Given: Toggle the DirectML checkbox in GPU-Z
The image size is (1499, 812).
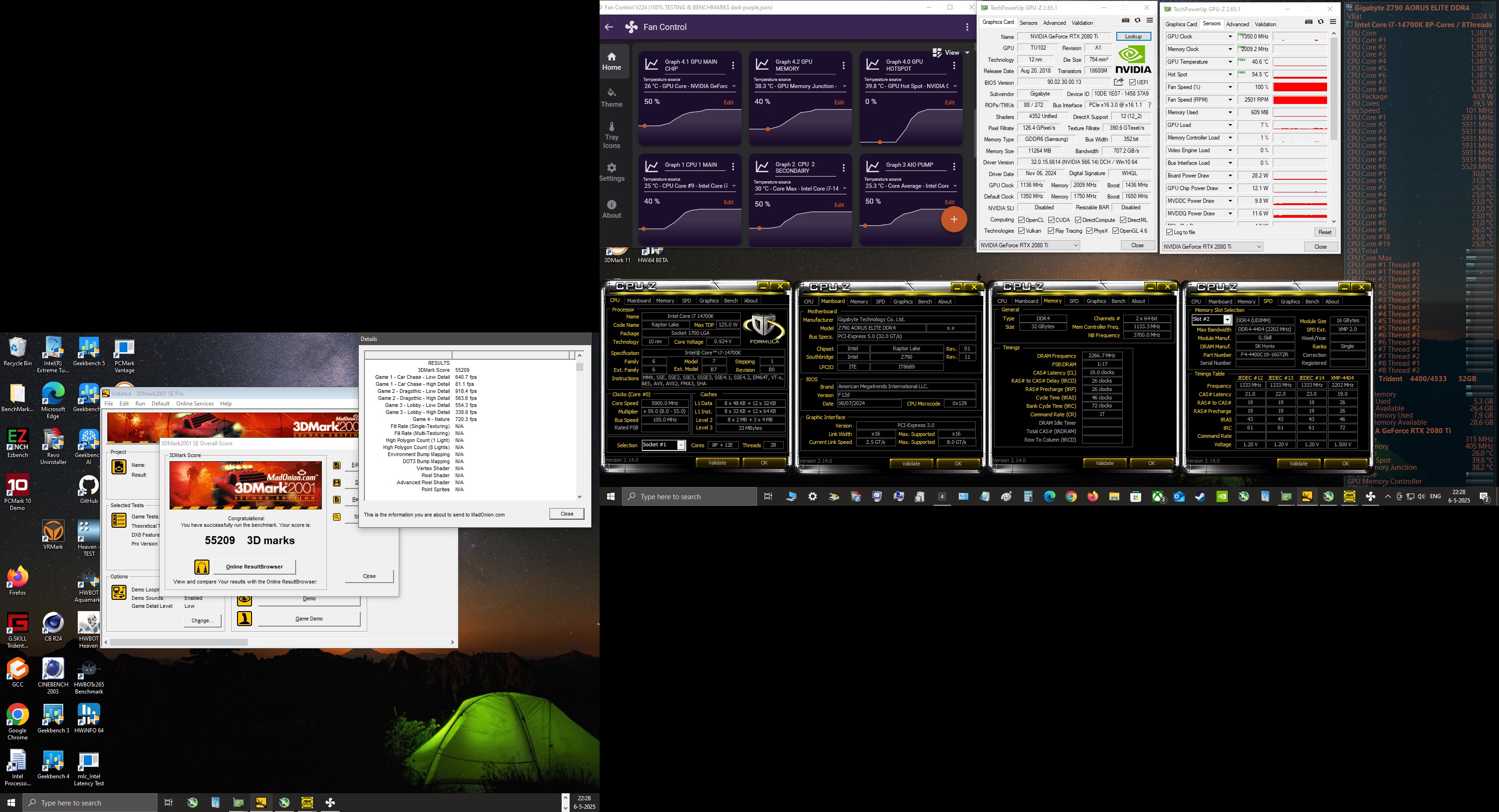Looking at the screenshot, I should [1123, 220].
